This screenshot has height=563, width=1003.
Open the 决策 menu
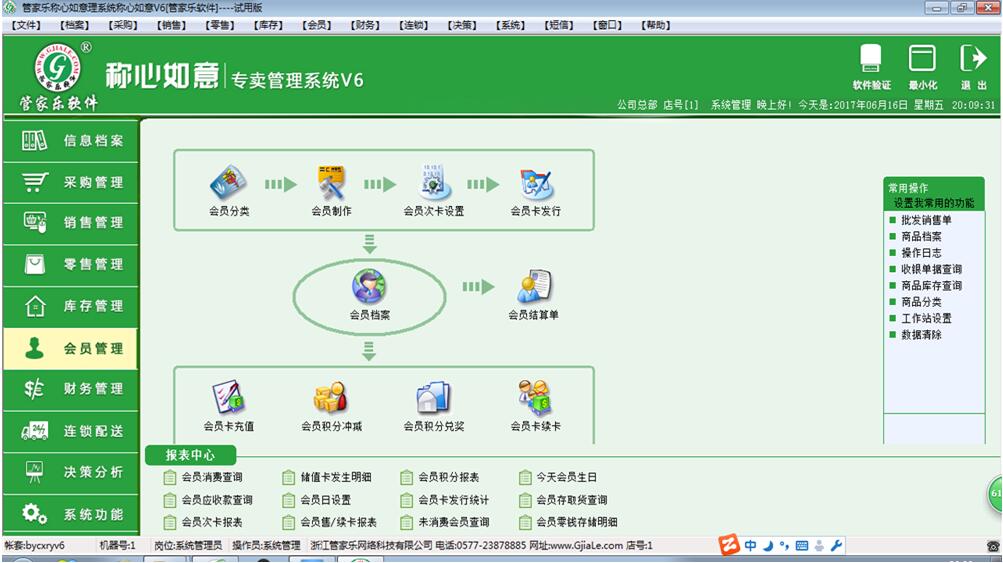462,25
